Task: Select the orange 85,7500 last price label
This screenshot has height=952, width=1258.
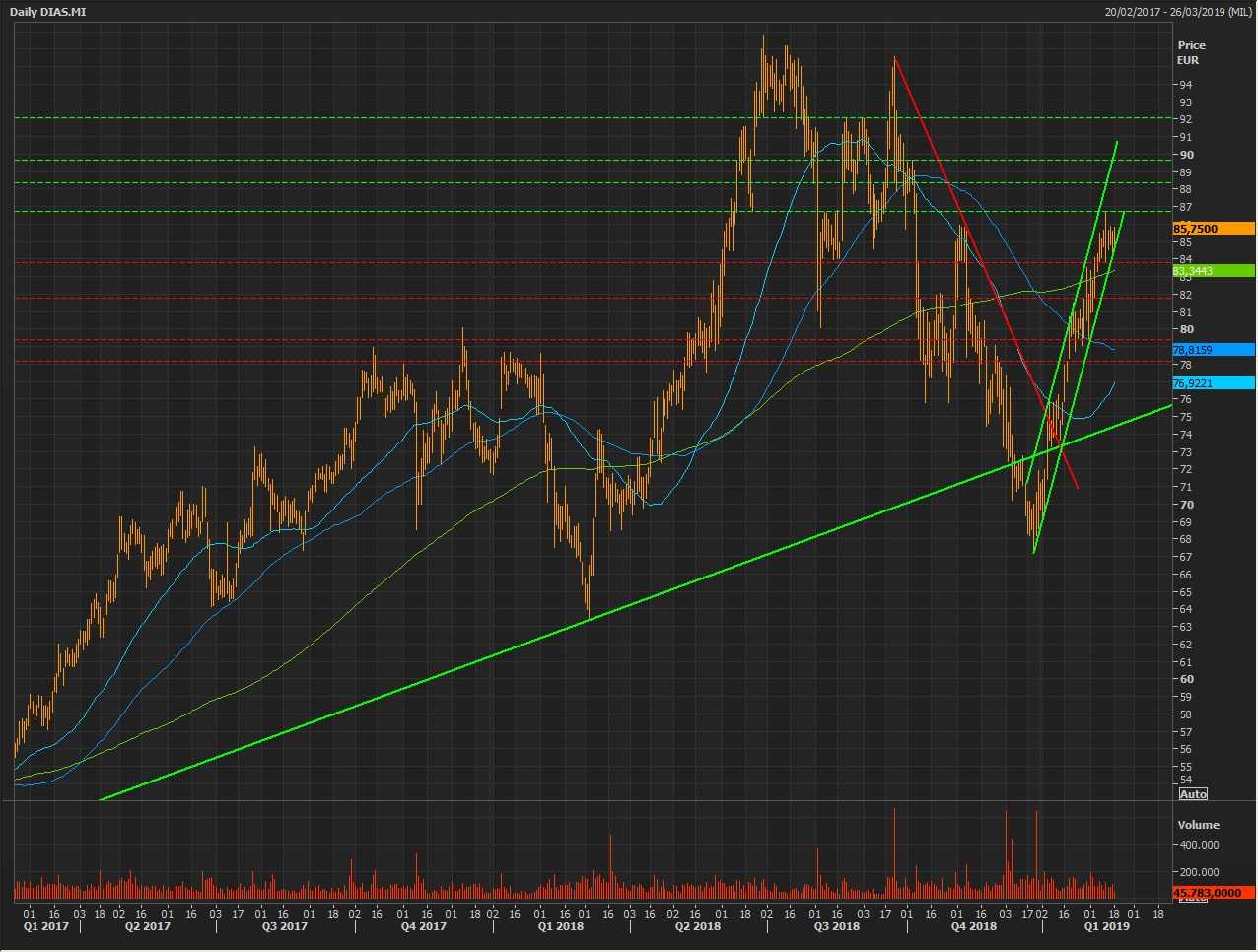Action: tap(1213, 229)
